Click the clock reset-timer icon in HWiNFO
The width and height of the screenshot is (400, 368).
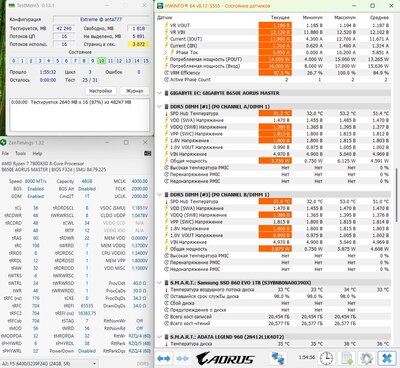pos(326,359)
